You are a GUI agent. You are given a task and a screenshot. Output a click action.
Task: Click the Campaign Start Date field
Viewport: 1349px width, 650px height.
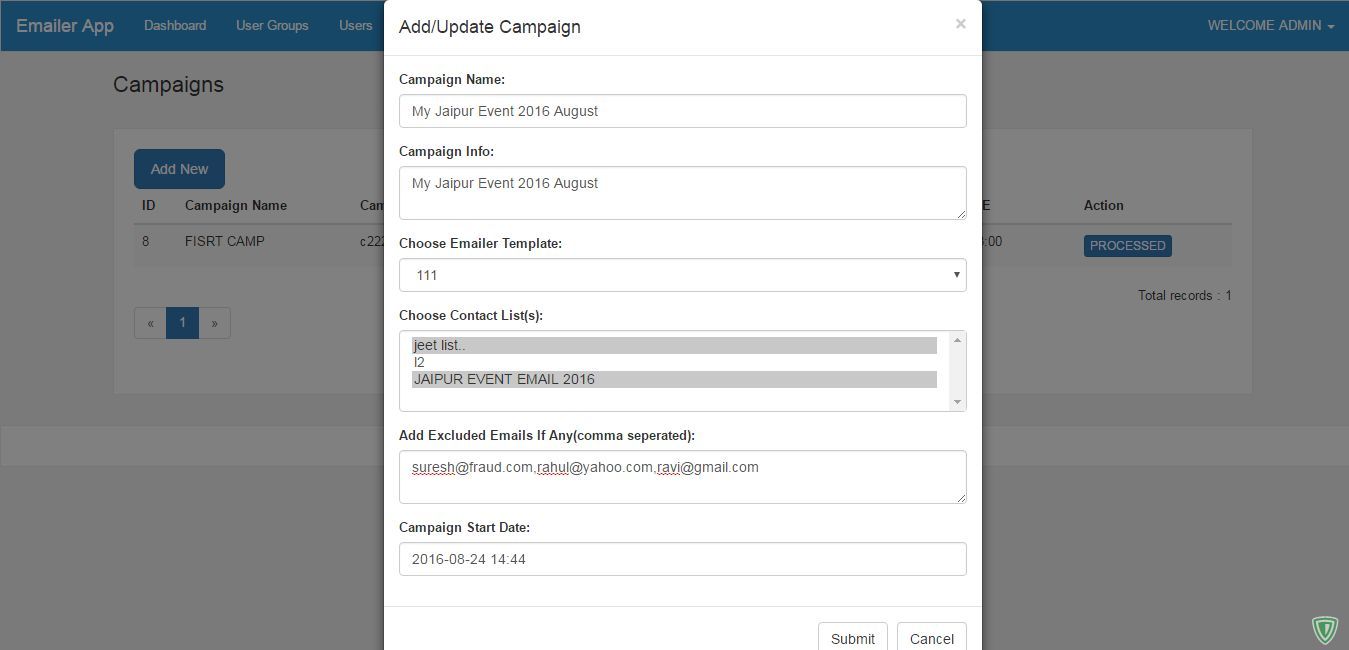pyautogui.click(x=682, y=559)
